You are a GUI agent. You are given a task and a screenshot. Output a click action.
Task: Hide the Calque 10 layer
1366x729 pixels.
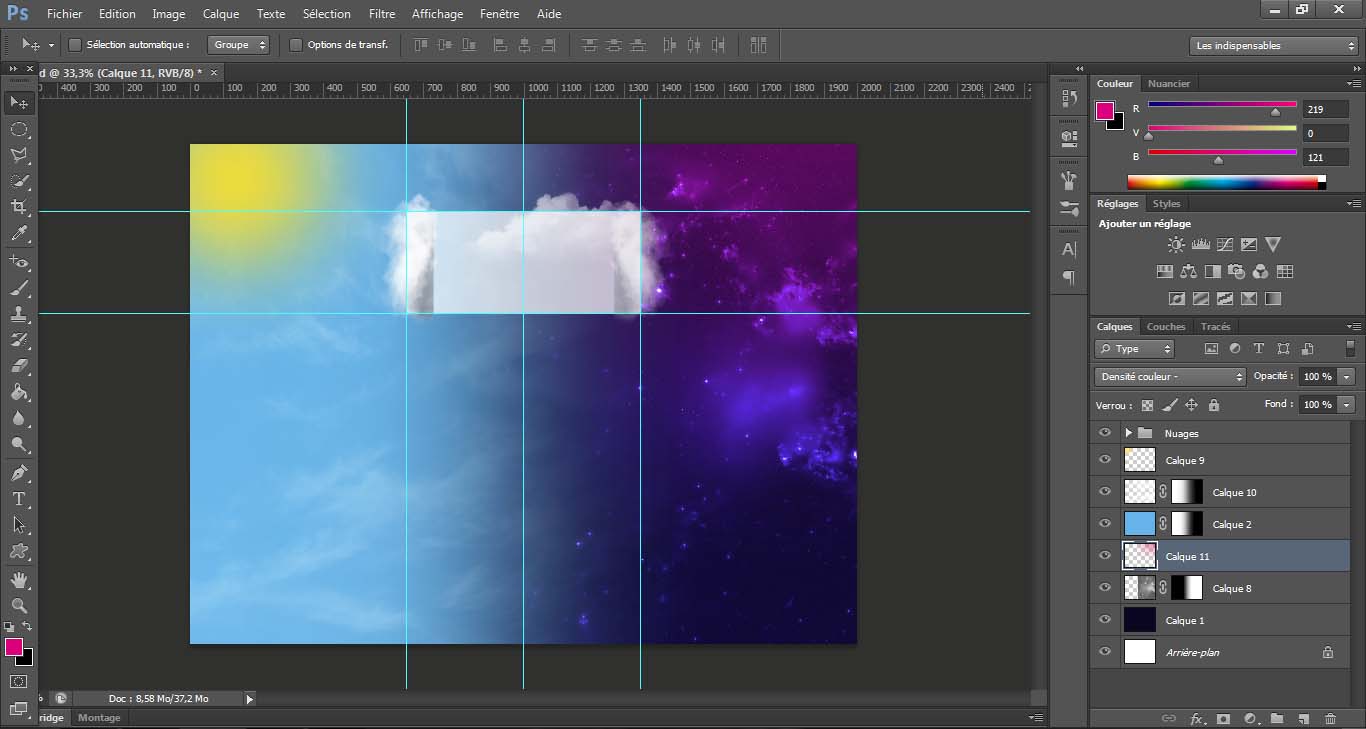(x=1104, y=492)
